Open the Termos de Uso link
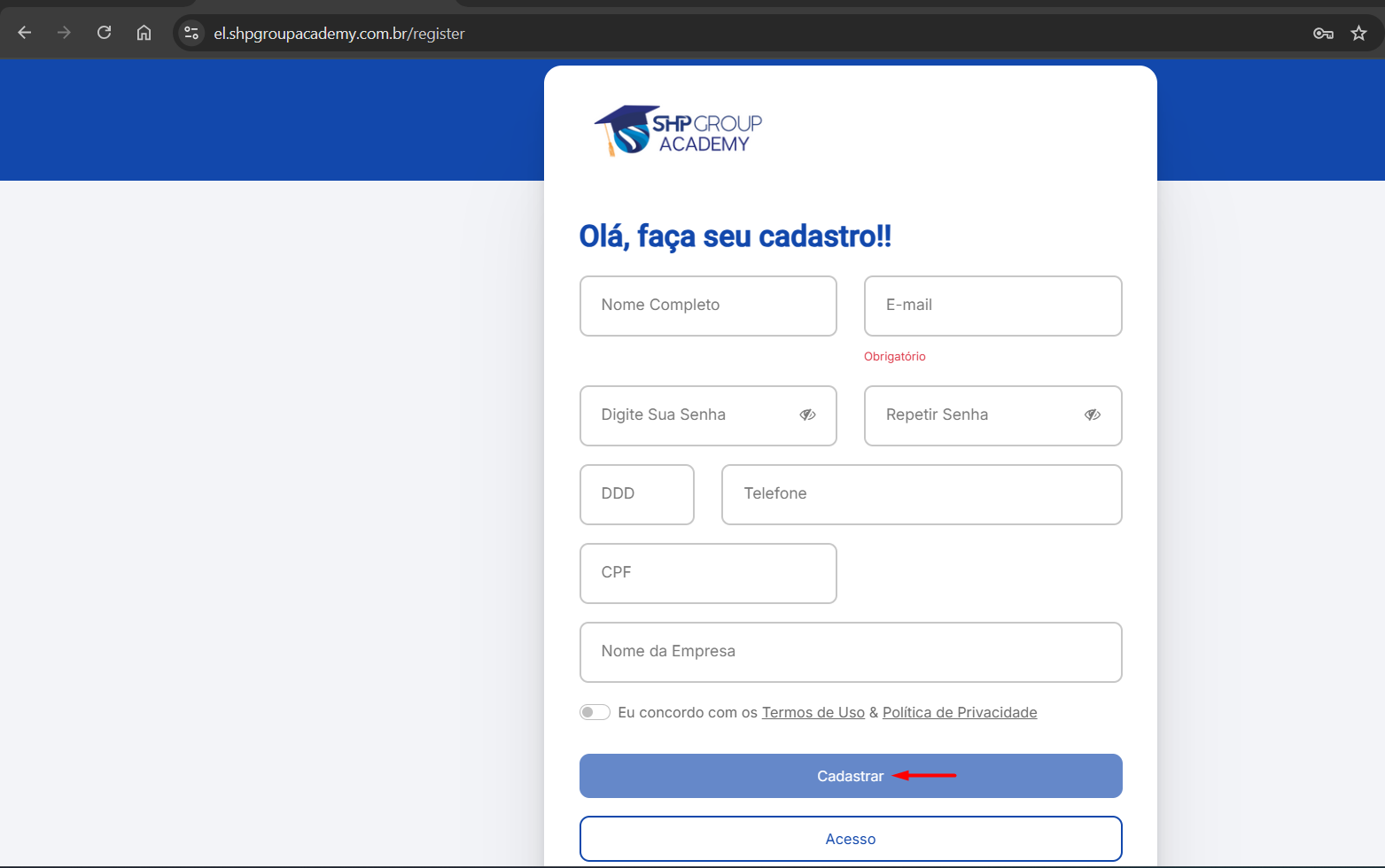 tap(813, 712)
